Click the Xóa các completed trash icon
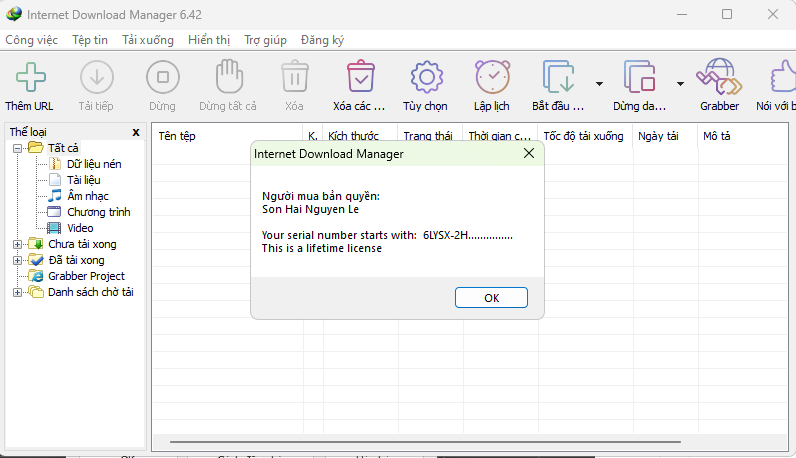 tap(360, 77)
